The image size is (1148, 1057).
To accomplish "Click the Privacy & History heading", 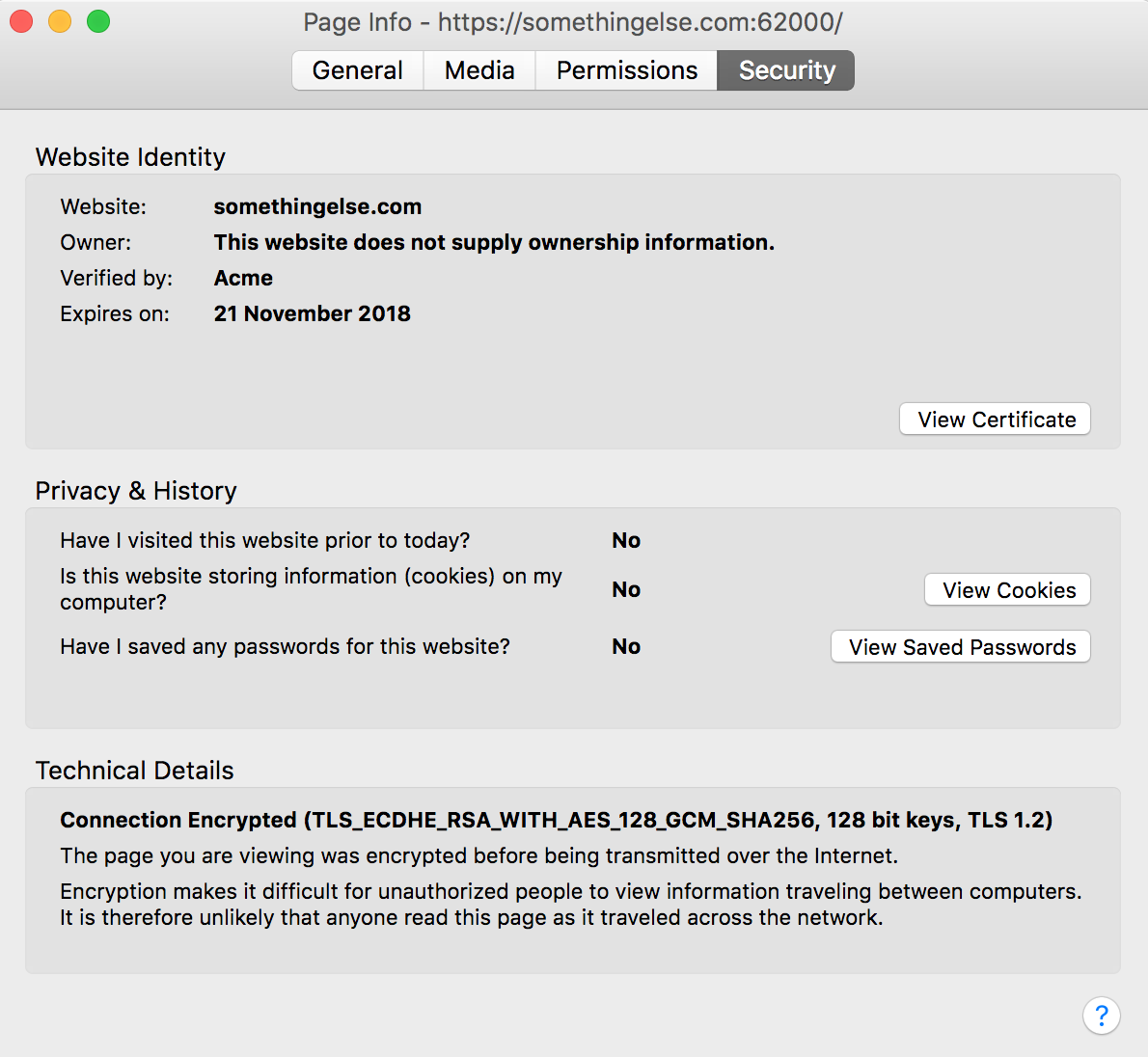I will coord(136,491).
